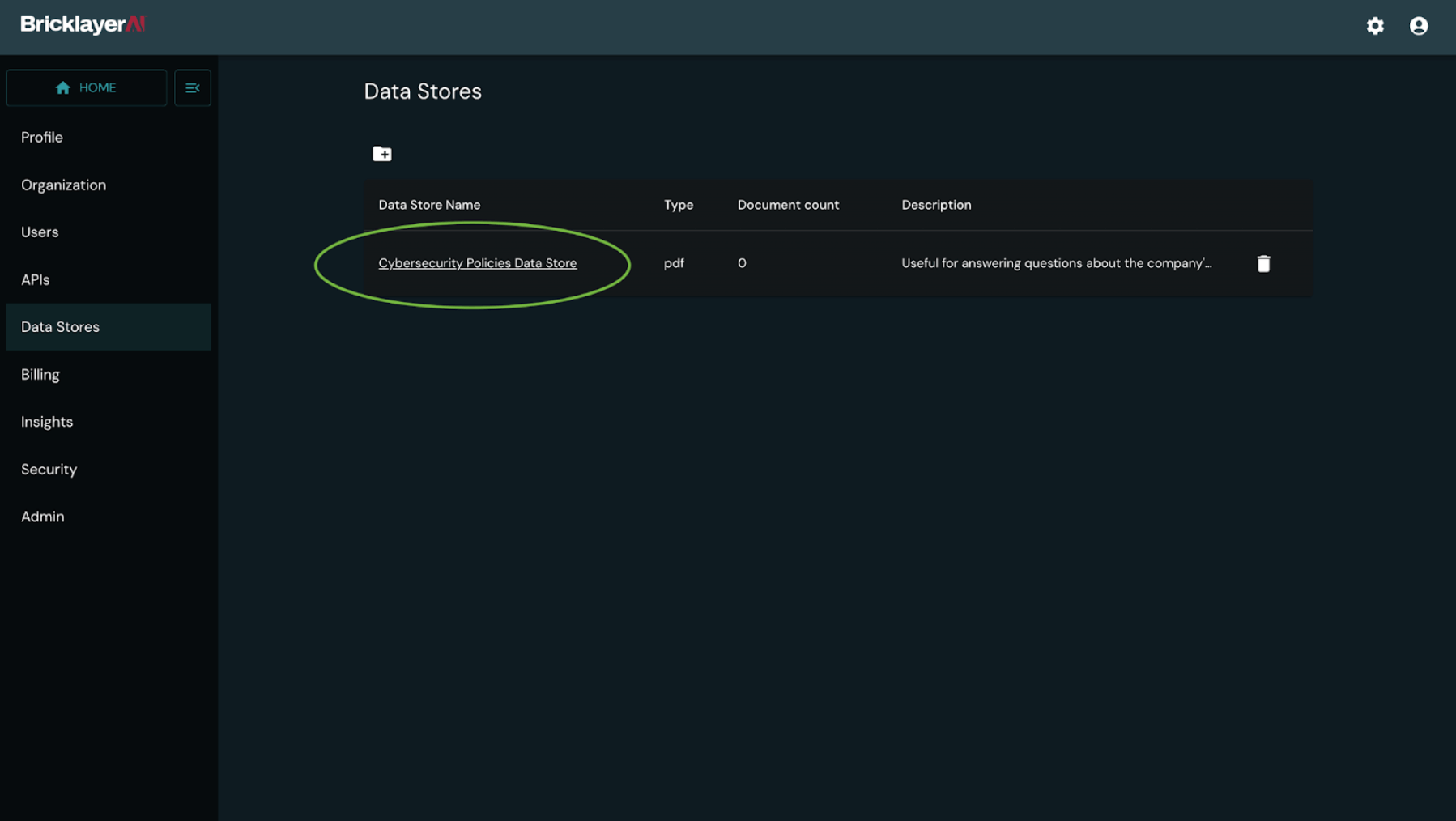Select Users in the sidebar

click(40, 232)
